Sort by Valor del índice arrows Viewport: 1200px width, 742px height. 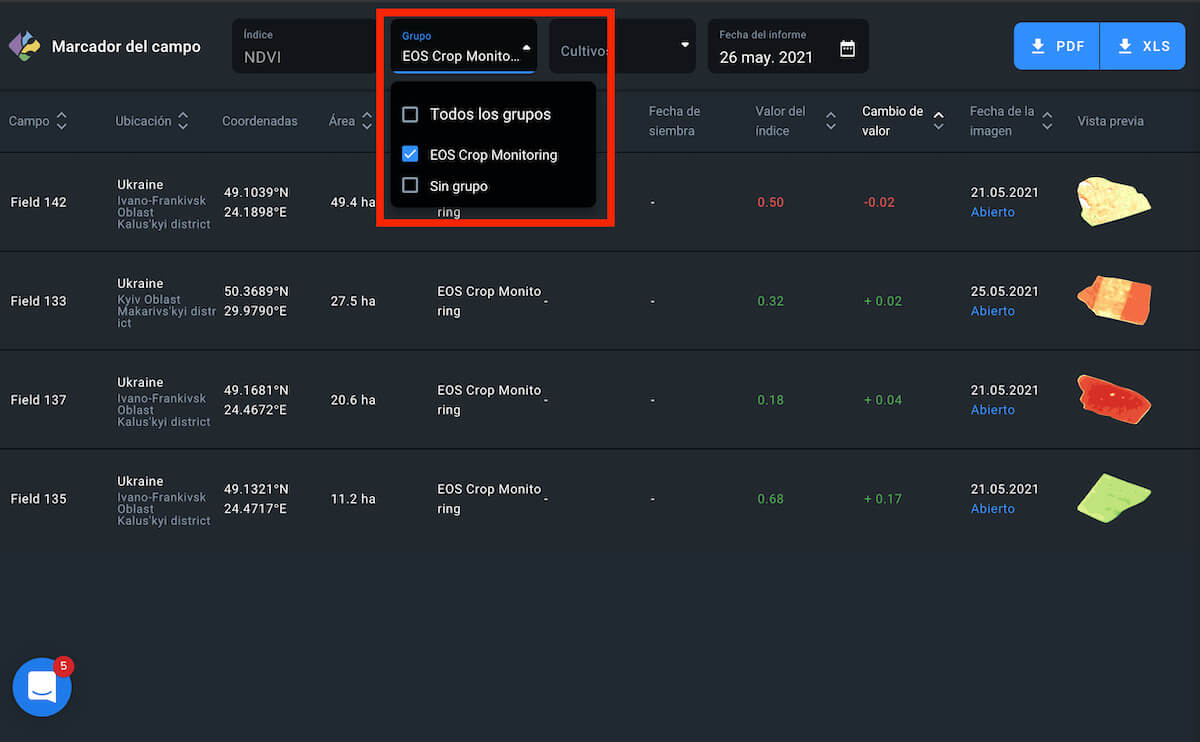(831, 121)
